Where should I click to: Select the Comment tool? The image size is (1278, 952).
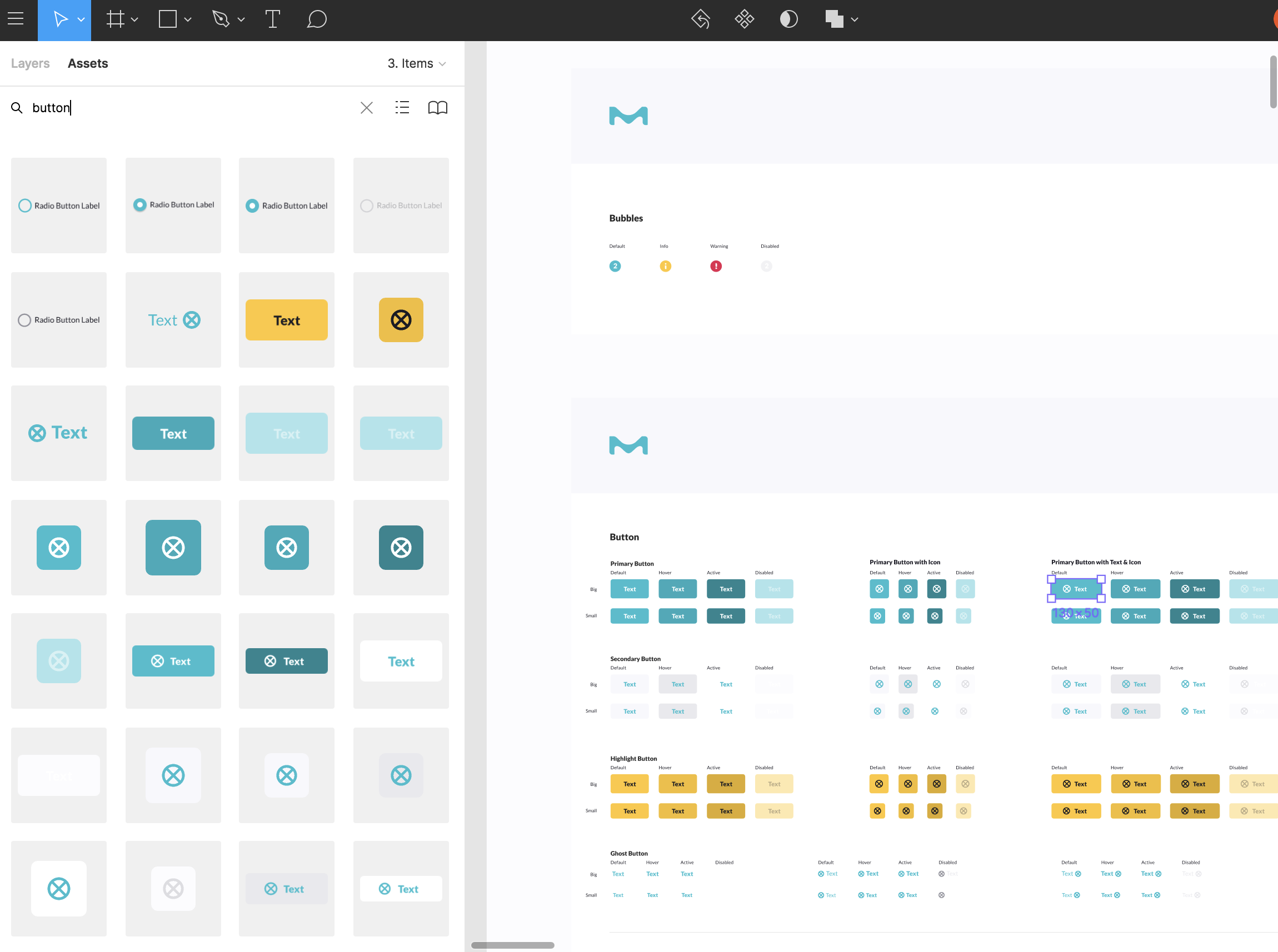click(x=317, y=19)
